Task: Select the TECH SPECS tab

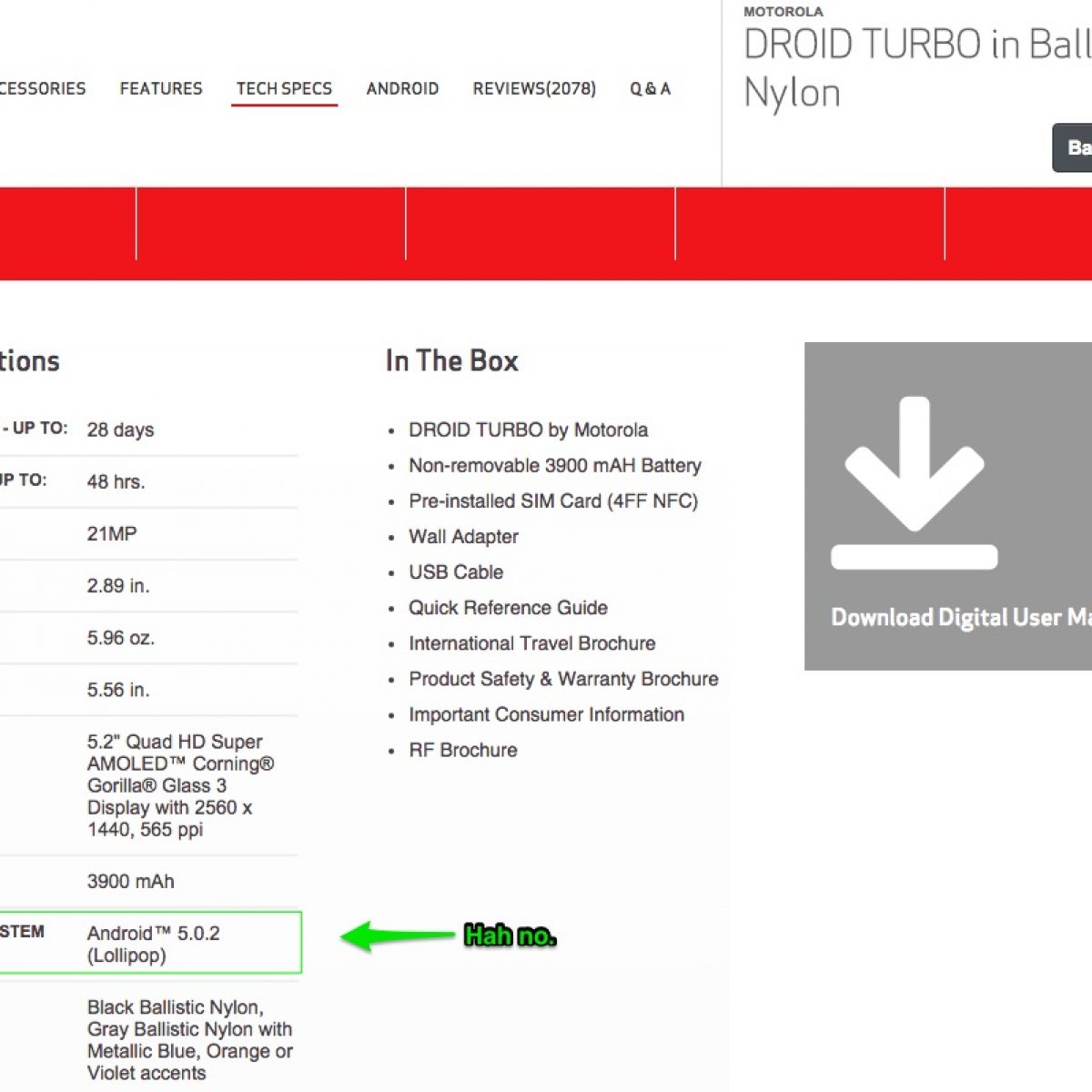Action: click(x=284, y=88)
